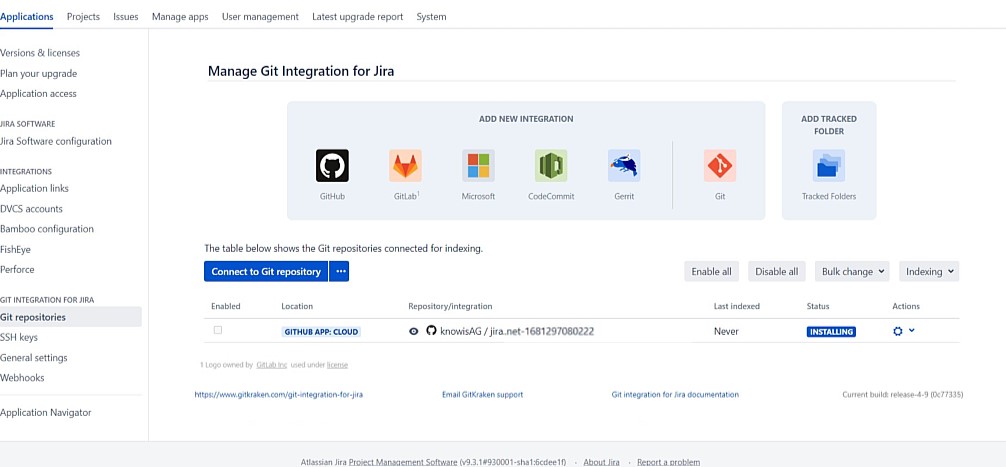The height and width of the screenshot is (467, 1006).
Task: Open the more options ellipsis button
Action: 339,271
